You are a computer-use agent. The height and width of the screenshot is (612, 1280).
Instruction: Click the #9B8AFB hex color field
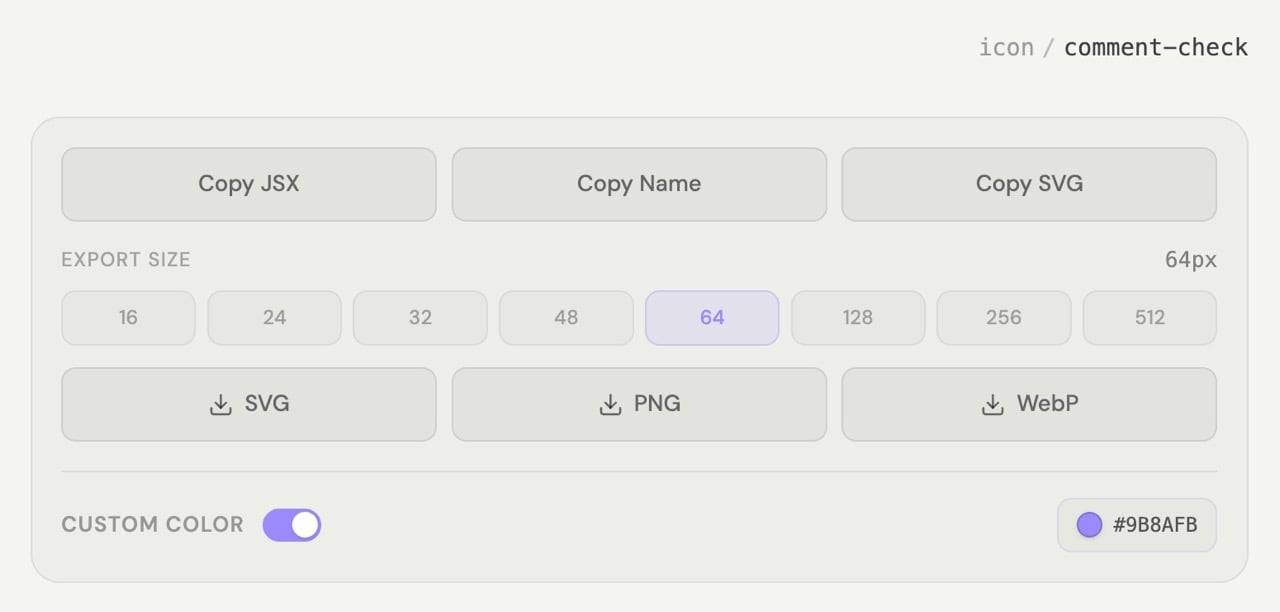click(1137, 525)
